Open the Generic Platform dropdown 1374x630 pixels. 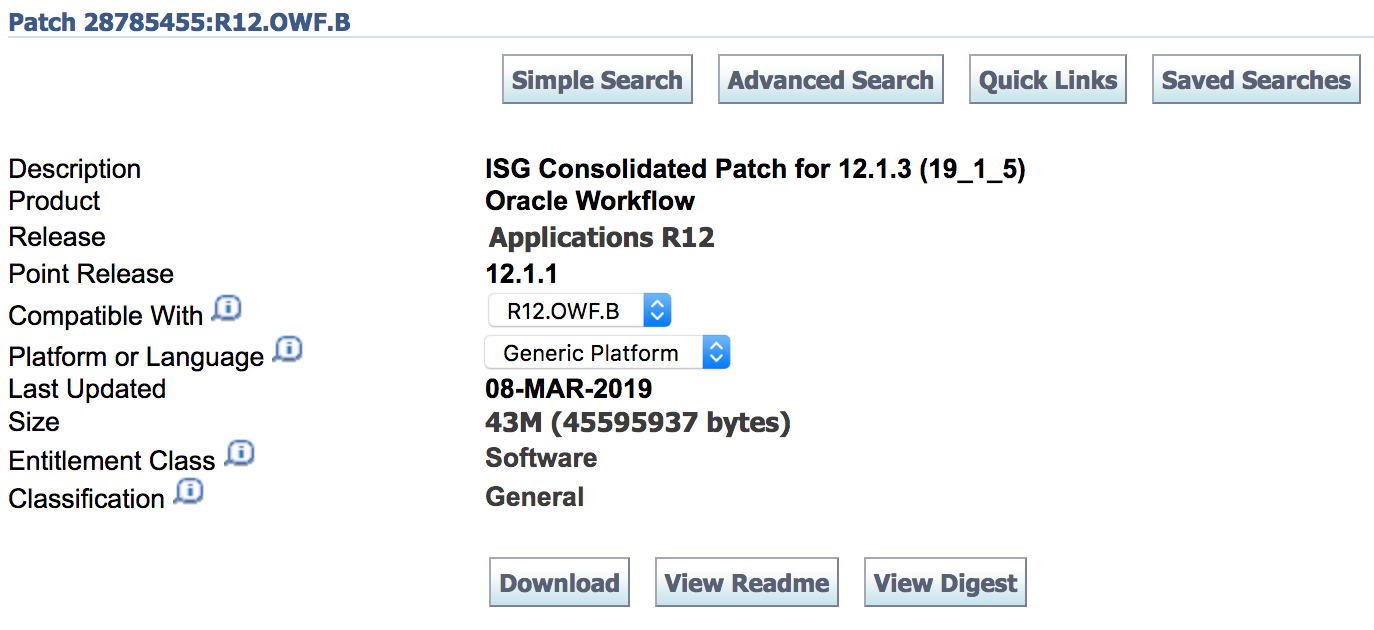coord(607,353)
